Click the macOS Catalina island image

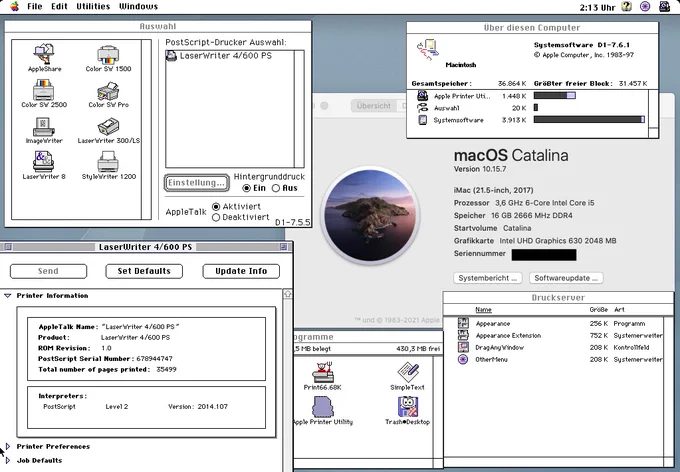point(371,215)
